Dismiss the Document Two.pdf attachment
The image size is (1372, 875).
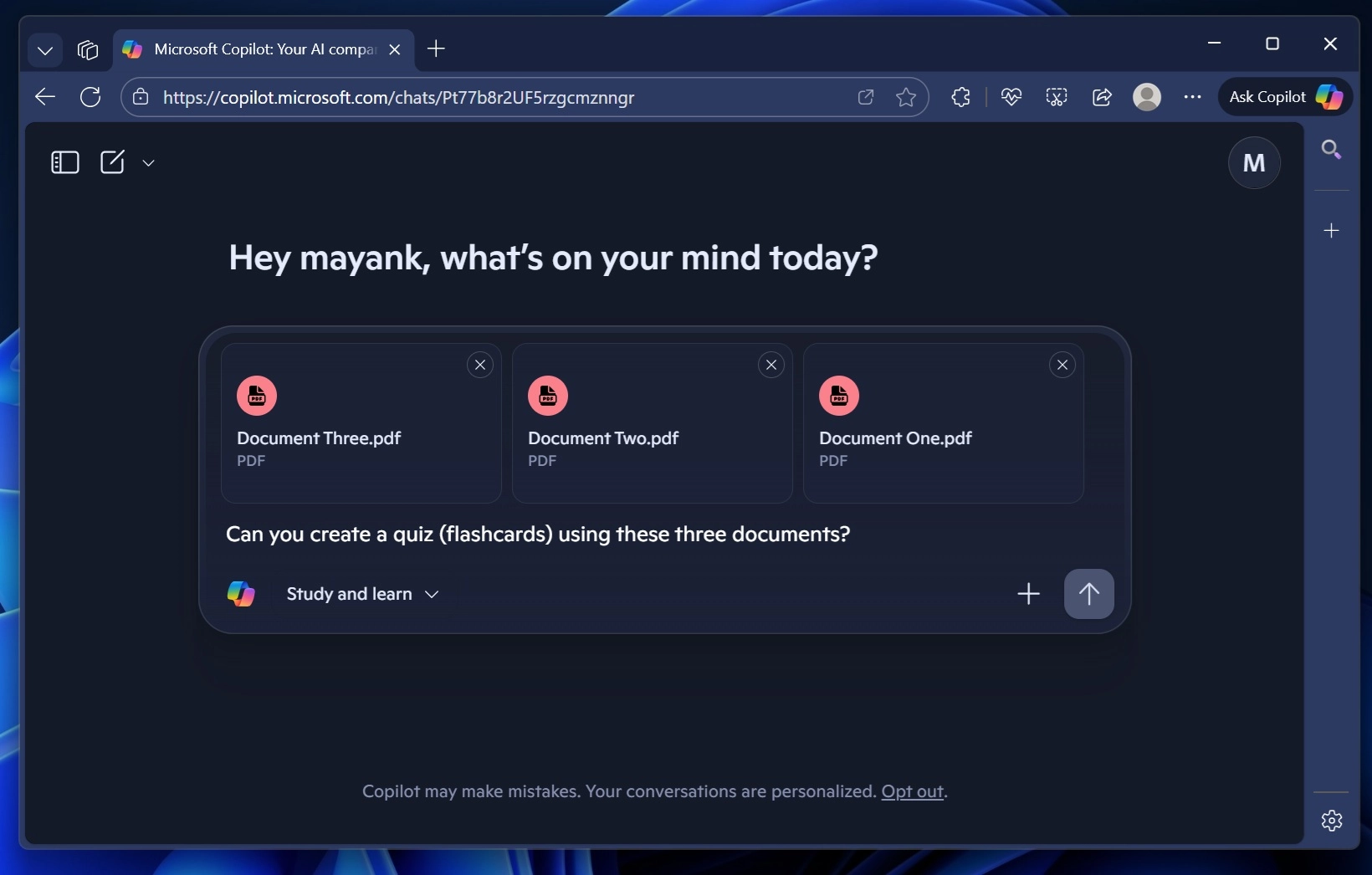(x=770, y=365)
